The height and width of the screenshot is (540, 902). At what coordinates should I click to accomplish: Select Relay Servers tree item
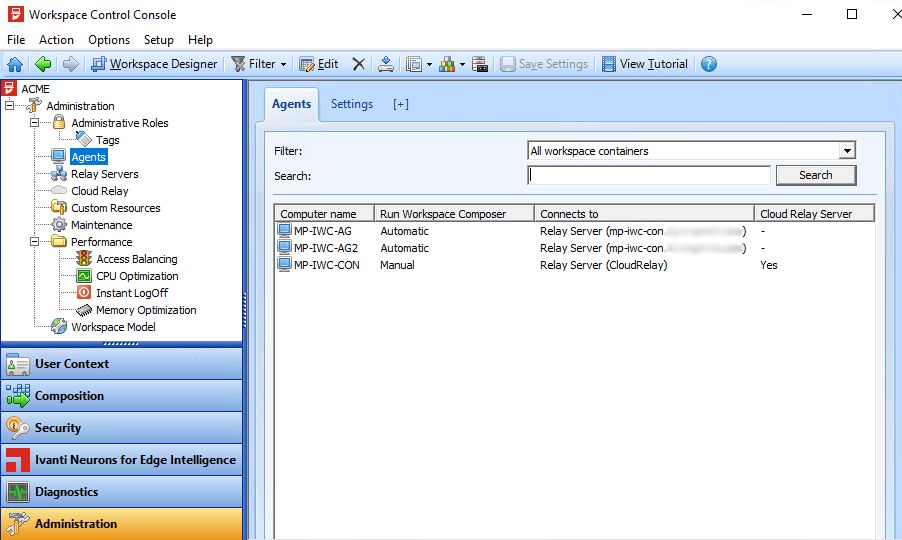click(x=105, y=174)
